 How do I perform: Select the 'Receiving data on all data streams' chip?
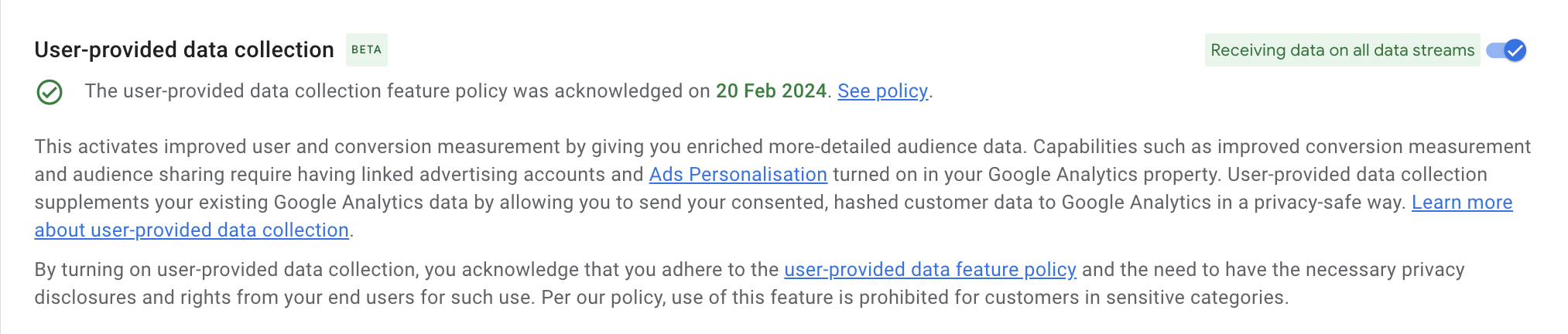tap(1343, 50)
